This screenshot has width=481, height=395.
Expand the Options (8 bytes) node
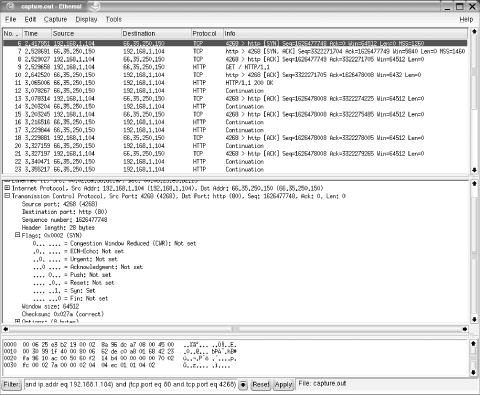pyautogui.click(x=17, y=321)
